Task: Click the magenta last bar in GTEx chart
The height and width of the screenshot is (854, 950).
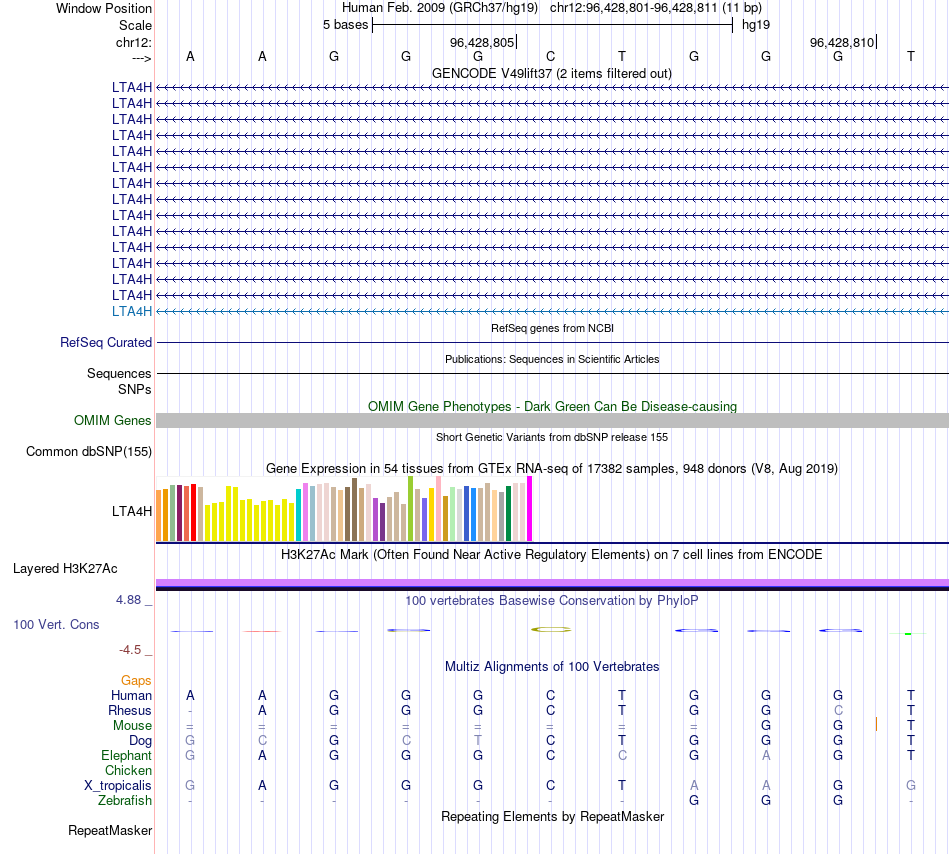Action: point(530,509)
